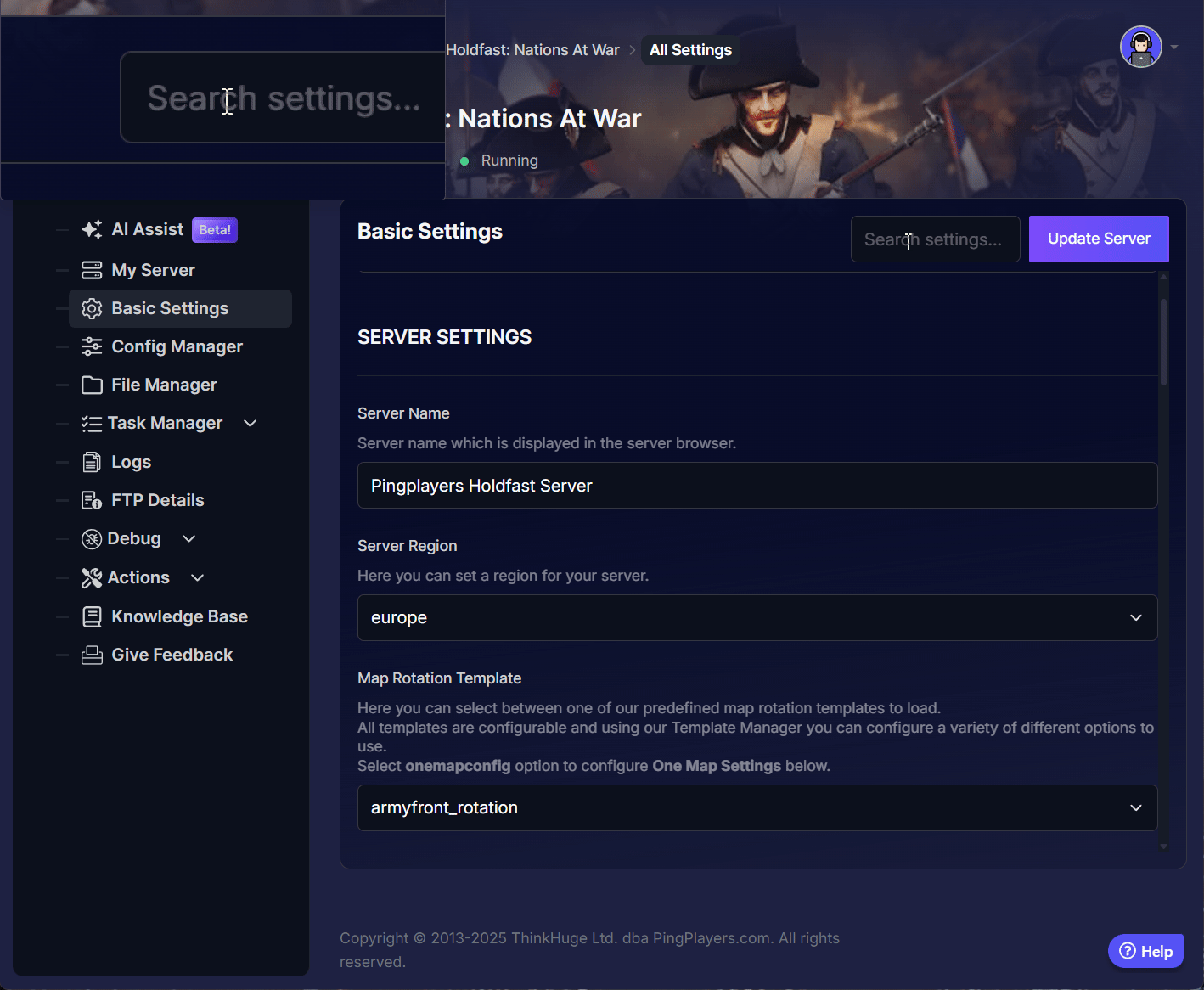Click the Running status text
Viewport: 1204px width, 990px height.
coord(509,160)
